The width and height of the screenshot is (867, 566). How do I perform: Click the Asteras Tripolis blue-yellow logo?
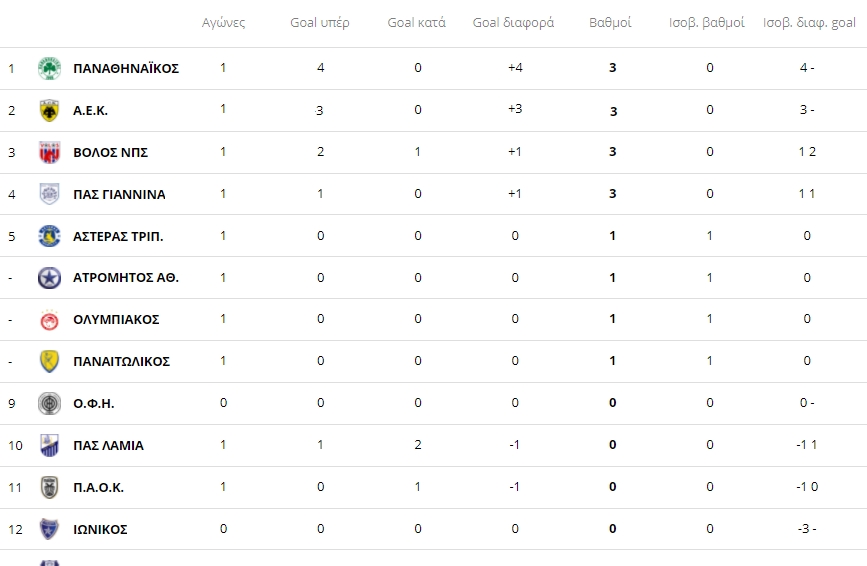click(49, 236)
